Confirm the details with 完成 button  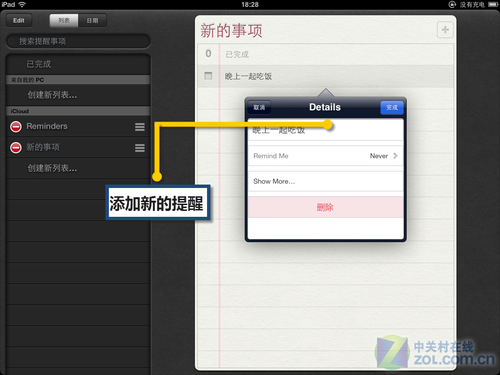coord(392,107)
